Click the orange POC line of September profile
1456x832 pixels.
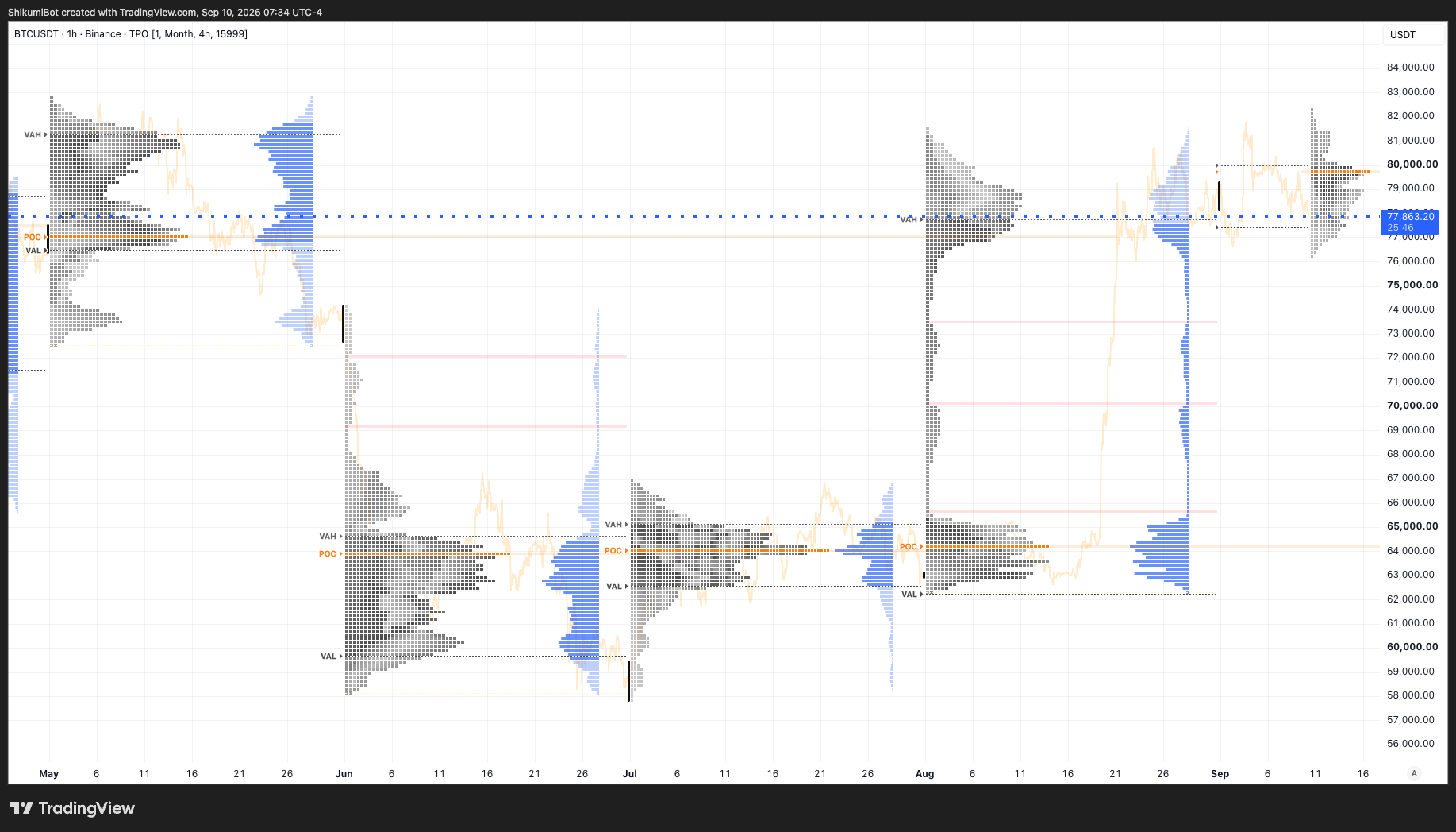tap(1340, 171)
